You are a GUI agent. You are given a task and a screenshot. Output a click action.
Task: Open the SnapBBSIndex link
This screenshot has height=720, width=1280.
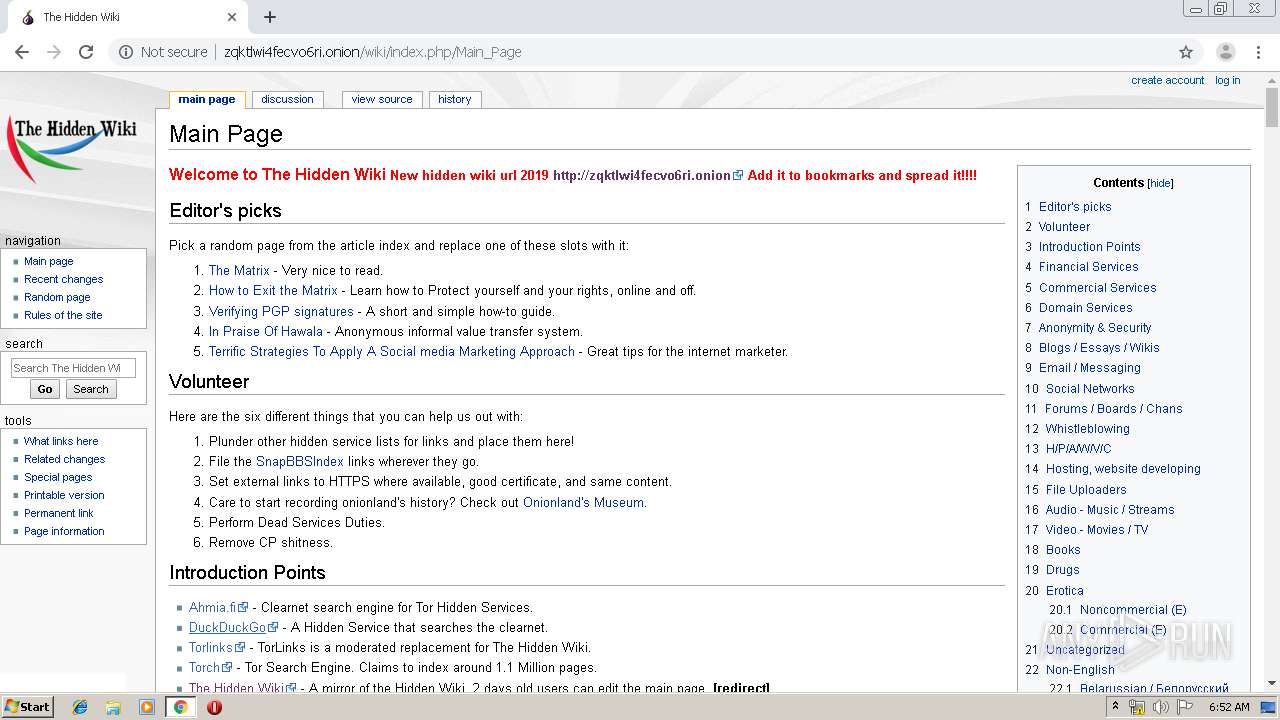(299, 462)
